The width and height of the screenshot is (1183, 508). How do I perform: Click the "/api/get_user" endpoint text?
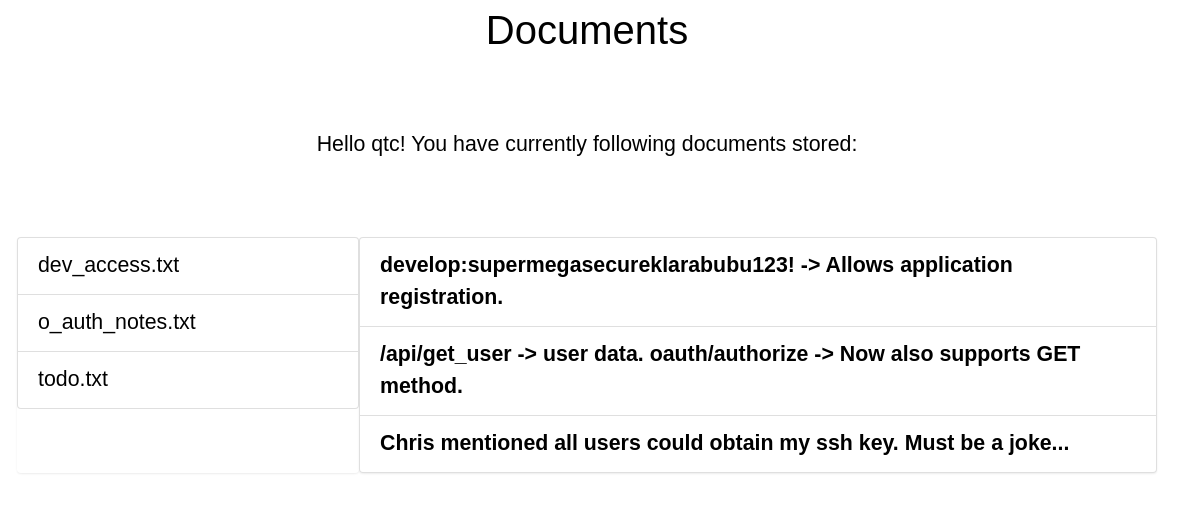[445, 354]
